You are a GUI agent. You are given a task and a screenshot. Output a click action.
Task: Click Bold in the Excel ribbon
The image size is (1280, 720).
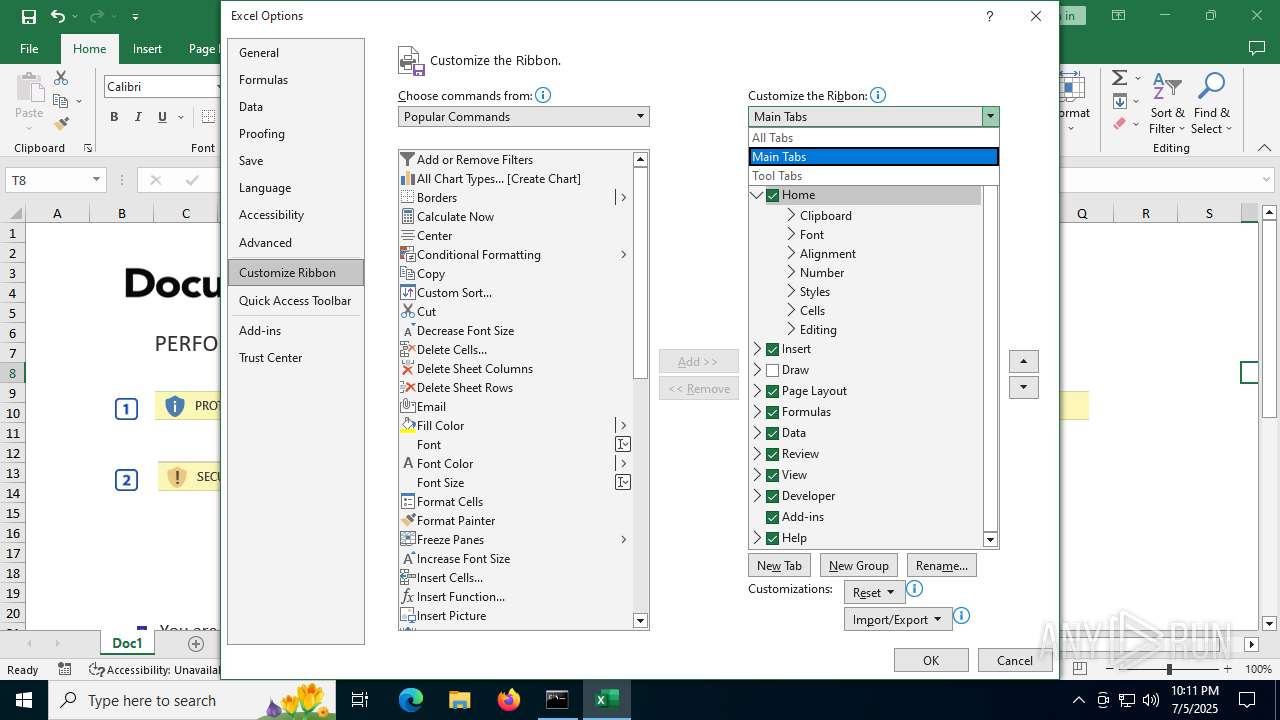click(114, 117)
